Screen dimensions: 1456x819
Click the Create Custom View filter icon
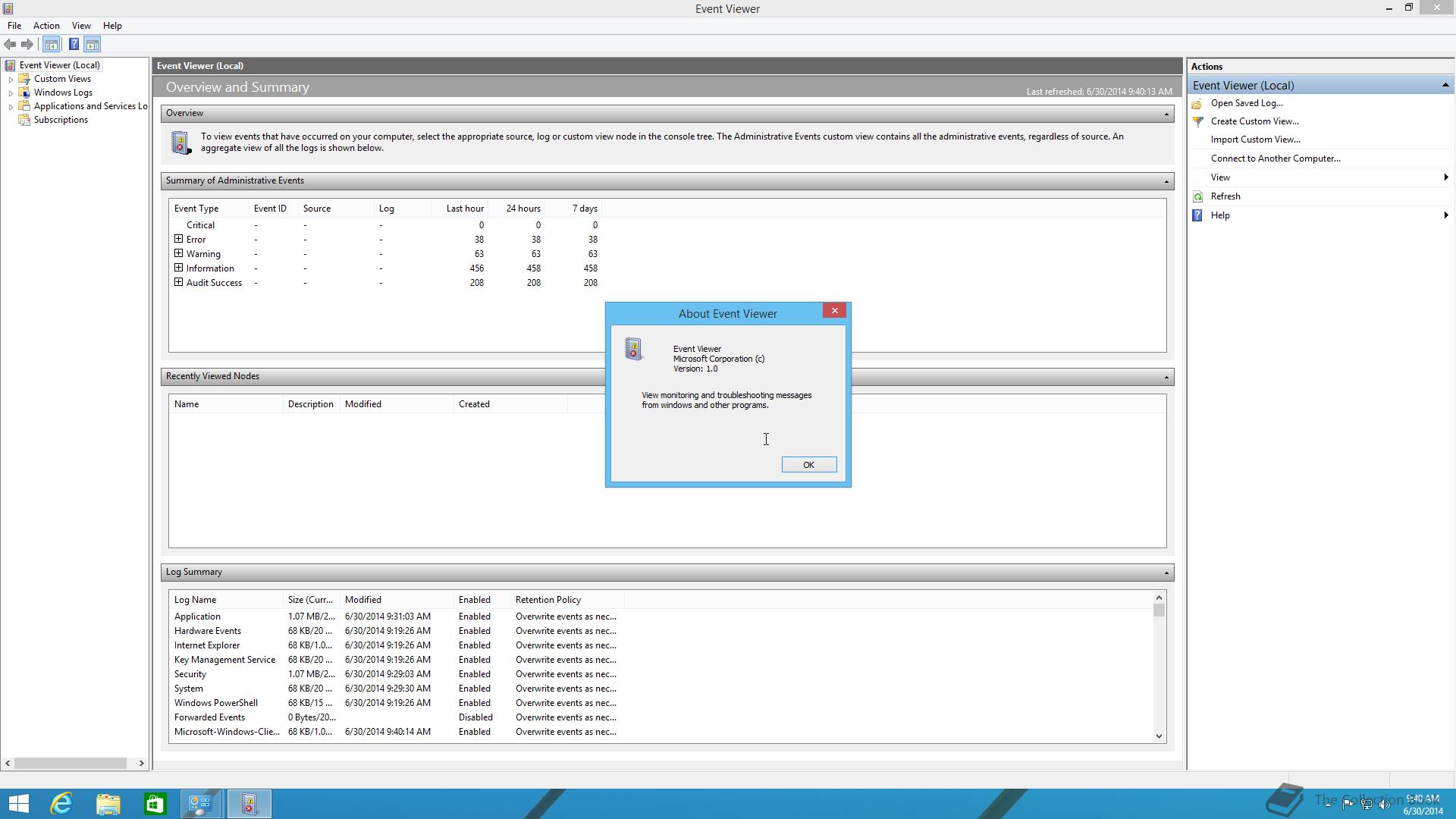pos(1197,121)
